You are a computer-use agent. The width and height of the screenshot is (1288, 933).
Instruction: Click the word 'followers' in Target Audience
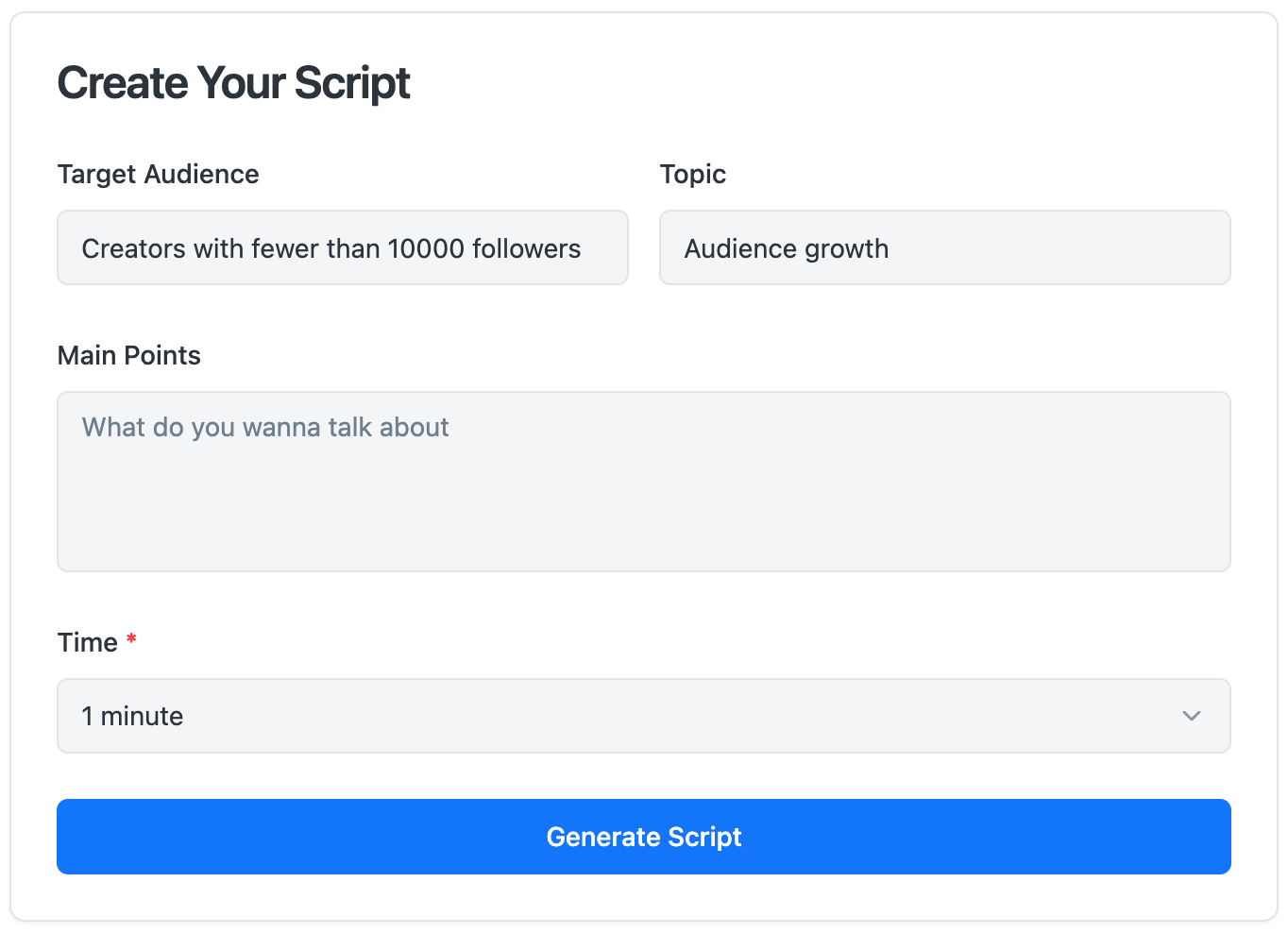tap(526, 248)
